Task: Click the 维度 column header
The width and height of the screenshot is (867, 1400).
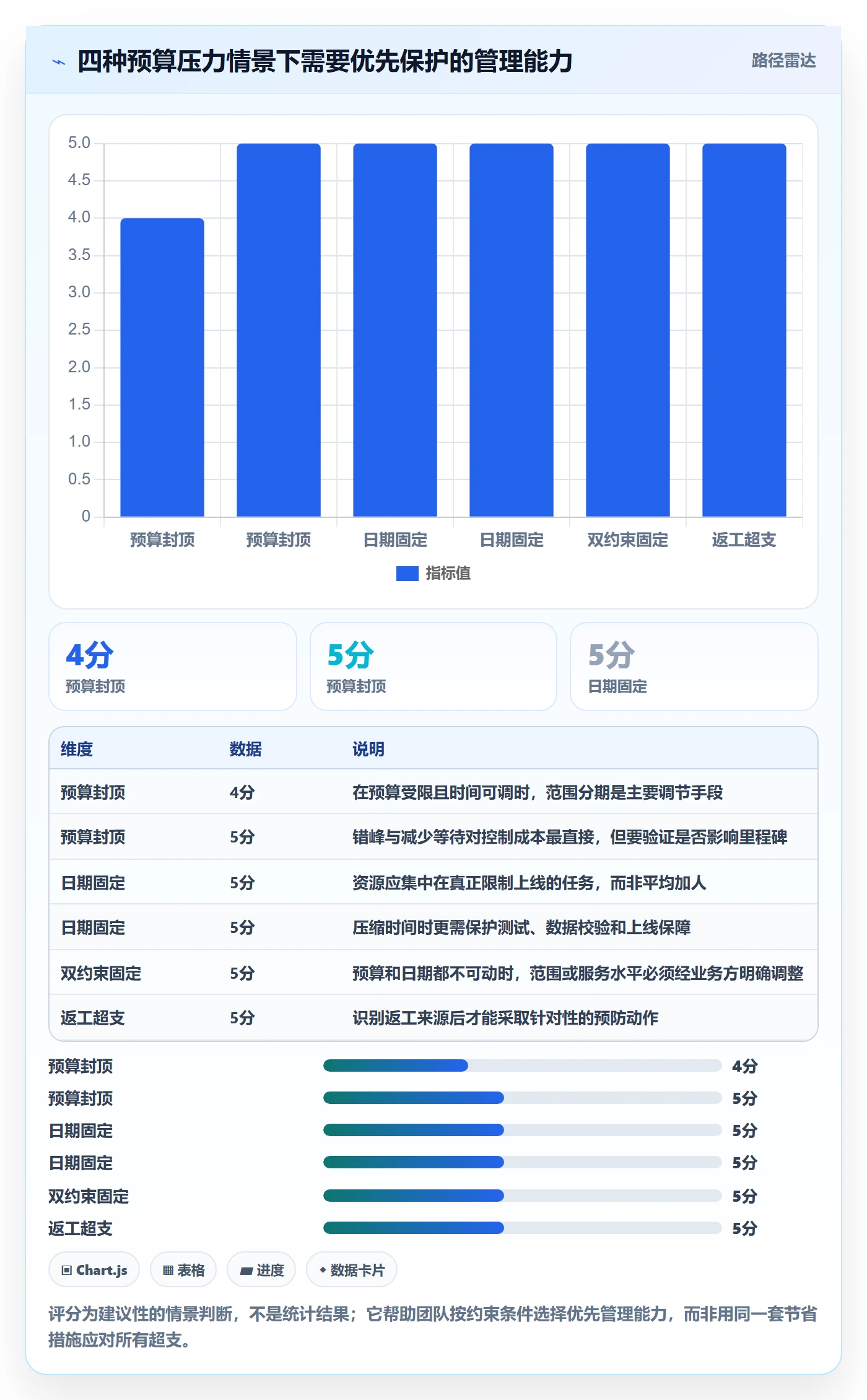Action: point(77,749)
